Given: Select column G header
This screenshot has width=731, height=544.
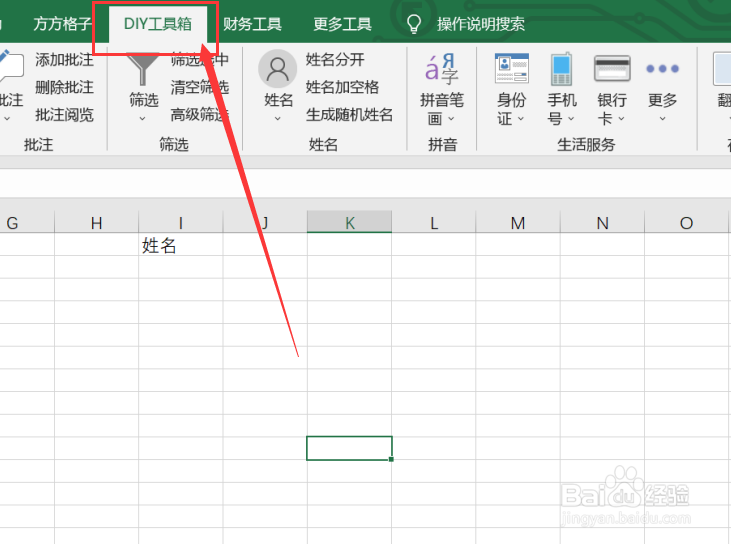Looking at the screenshot, I should click(x=27, y=223).
